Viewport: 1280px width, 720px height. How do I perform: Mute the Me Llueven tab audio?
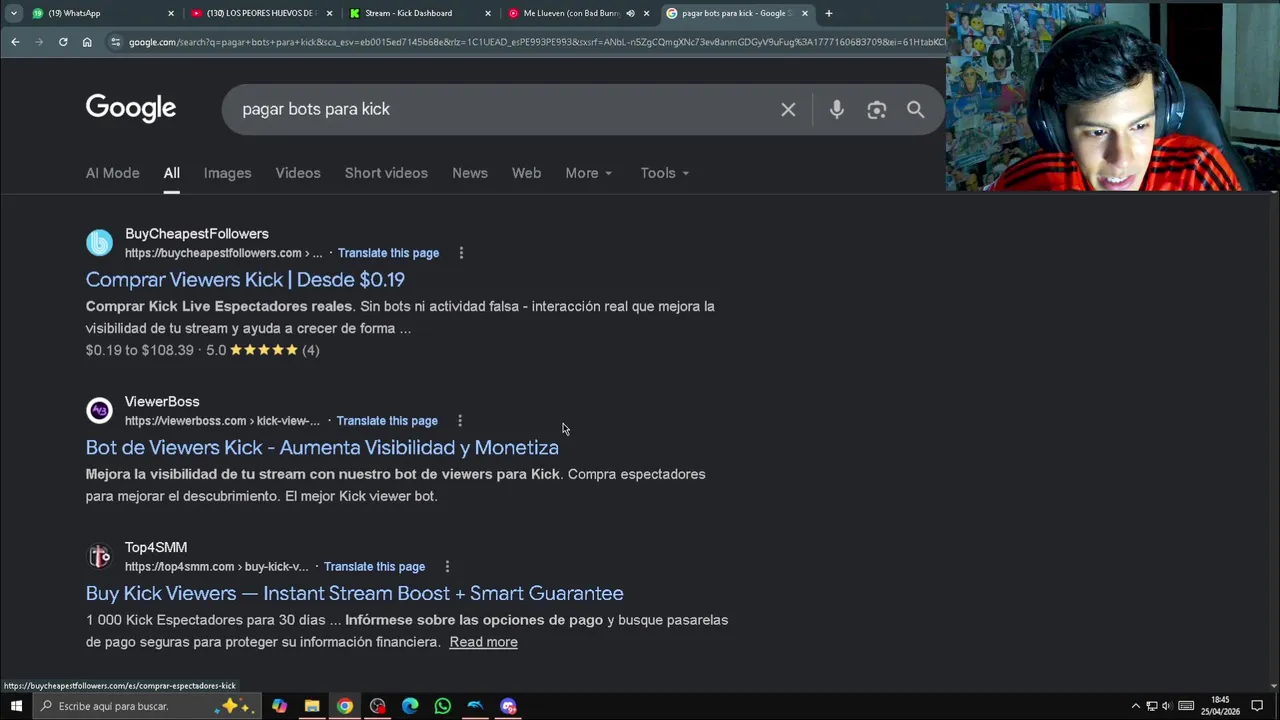[x=630, y=13]
